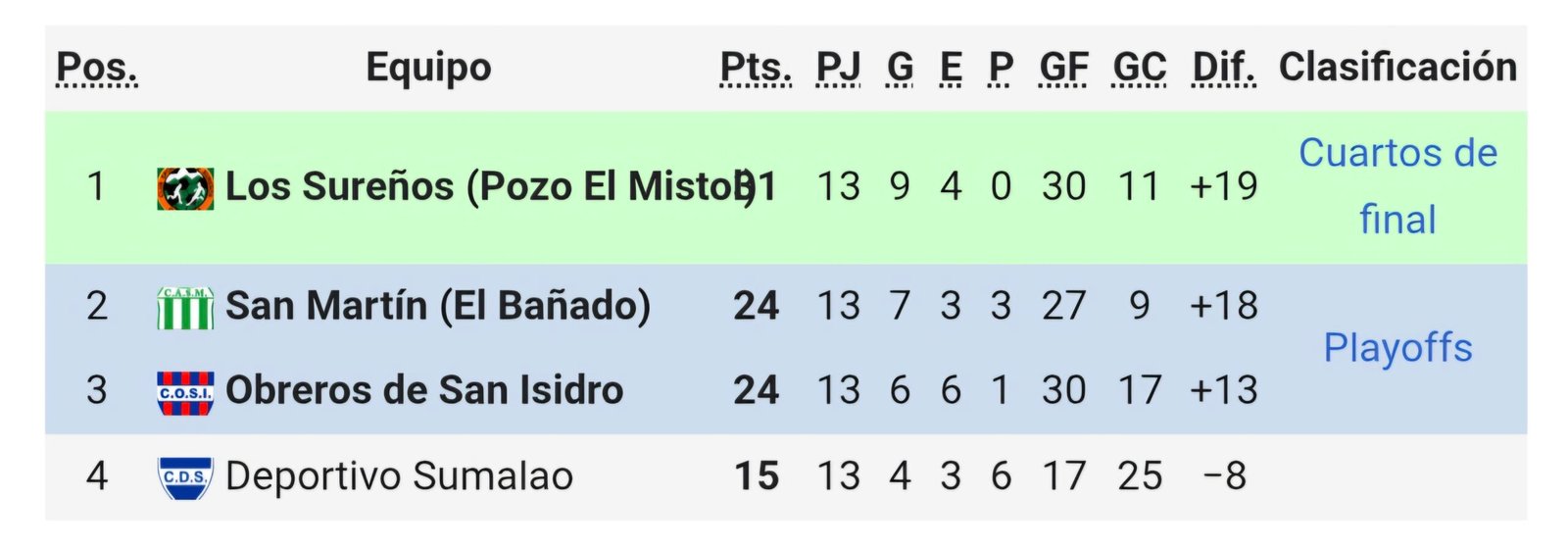Open the Playoffs link
This screenshot has width=1568, height=549.
[x=1397, y=348]
